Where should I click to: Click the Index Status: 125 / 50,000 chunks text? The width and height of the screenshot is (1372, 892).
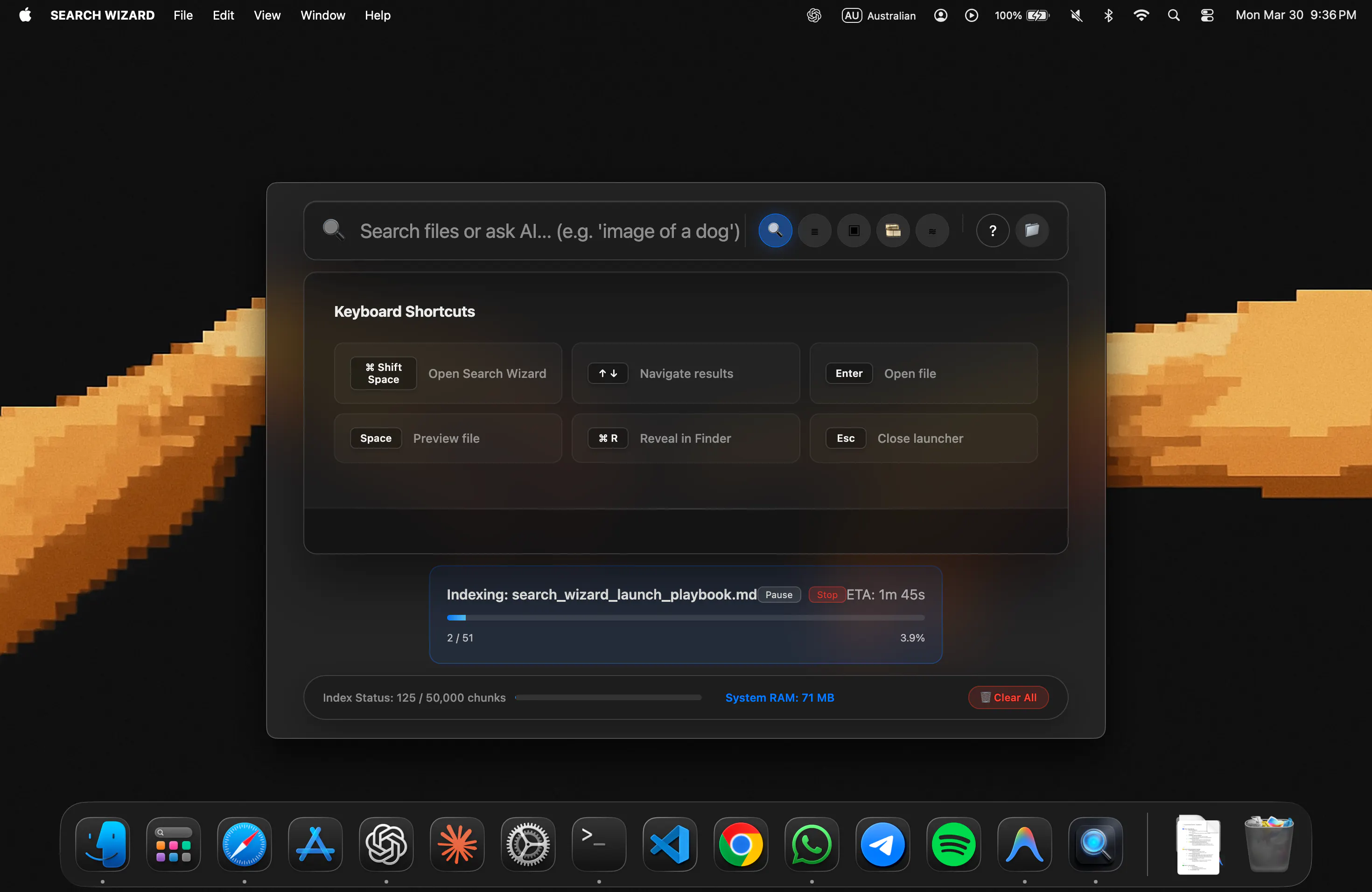coord(414,697)
